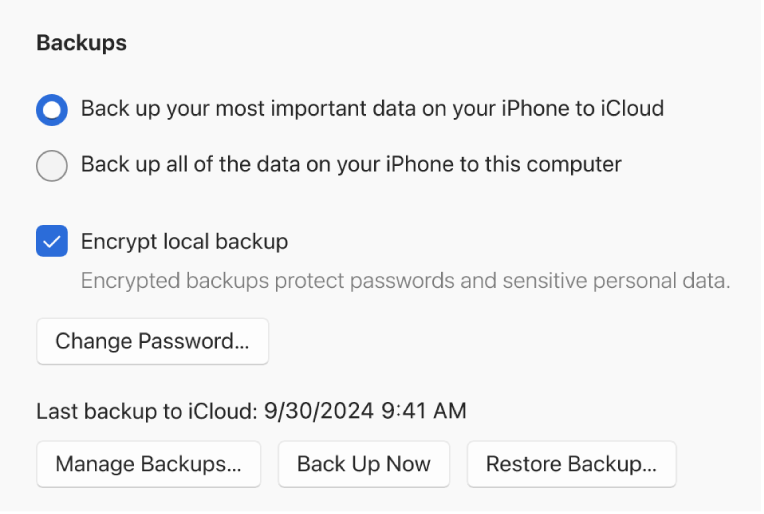Screen dimensions: 764x514
Task: Click the blue checkmark icon beside Encrypt local backup
Action: (51, 241)
